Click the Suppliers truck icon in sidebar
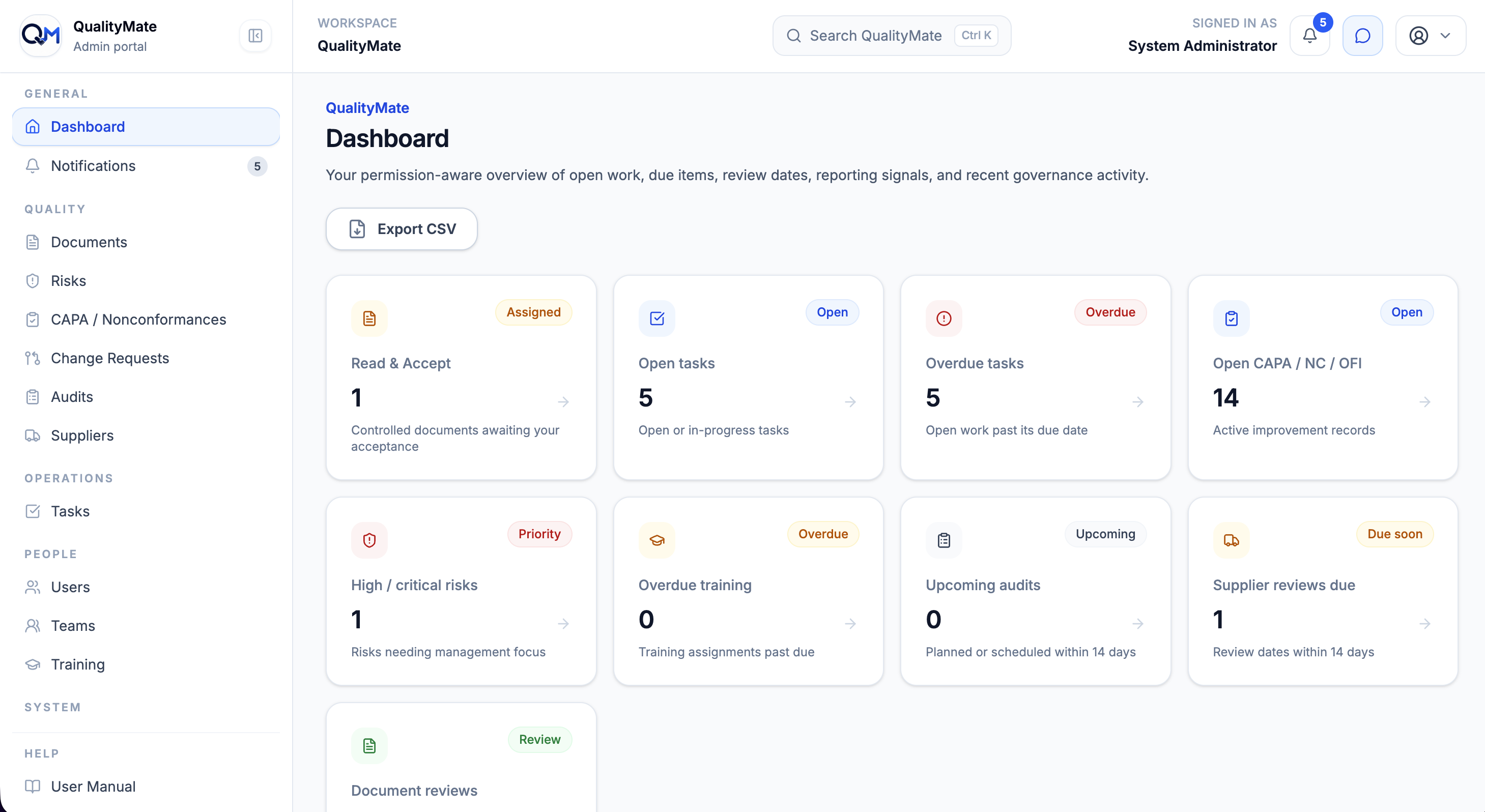 (x=33, y=435)
